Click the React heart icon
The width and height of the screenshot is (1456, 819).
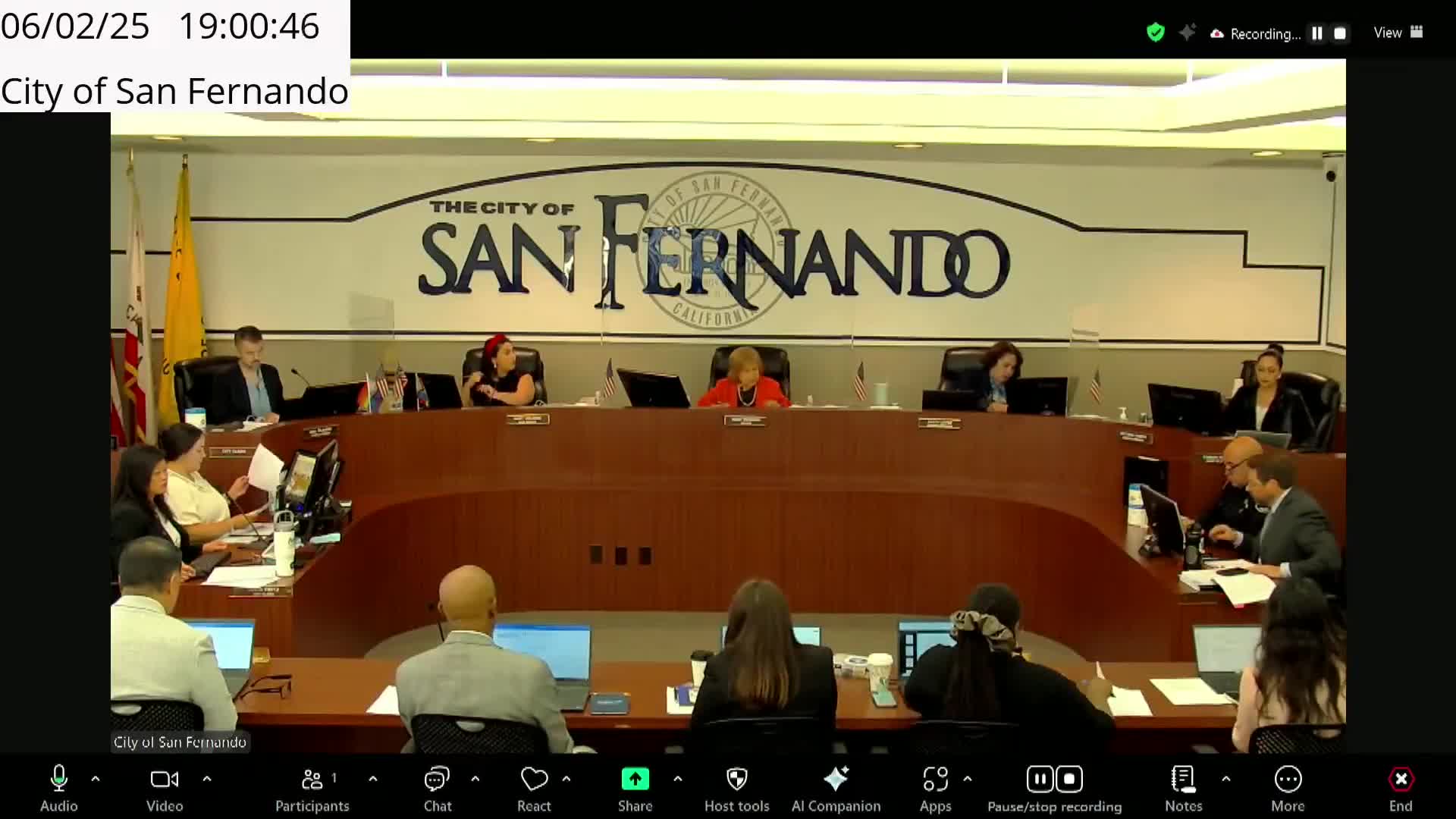pos(534,780)
